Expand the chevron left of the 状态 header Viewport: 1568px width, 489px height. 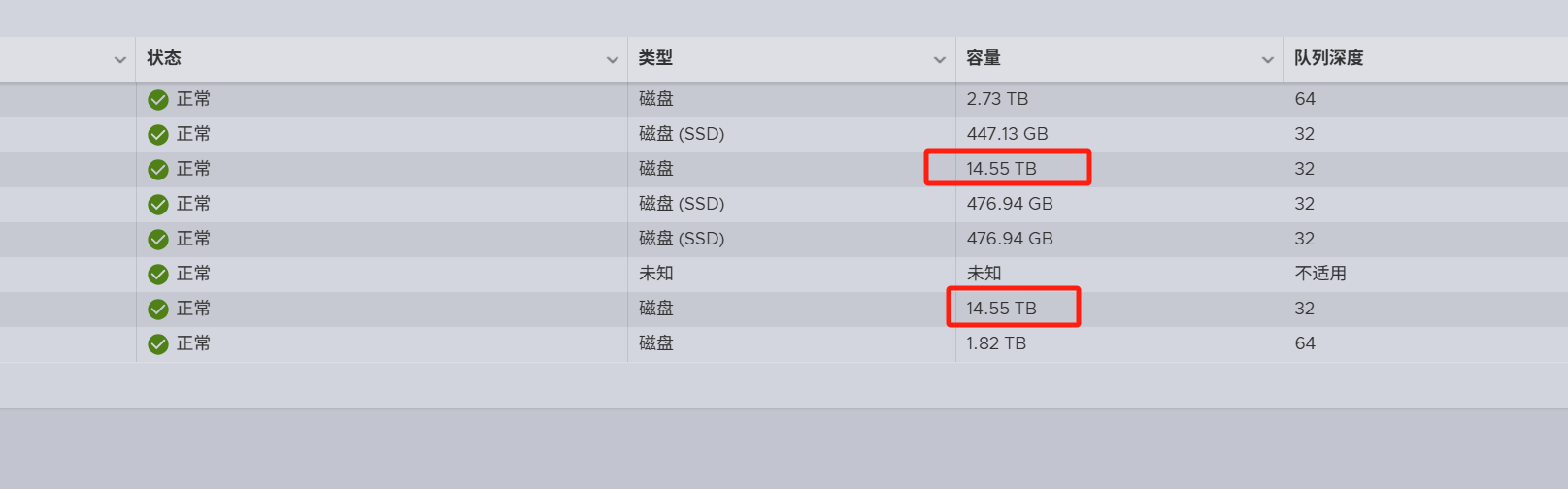coord(119,60)
